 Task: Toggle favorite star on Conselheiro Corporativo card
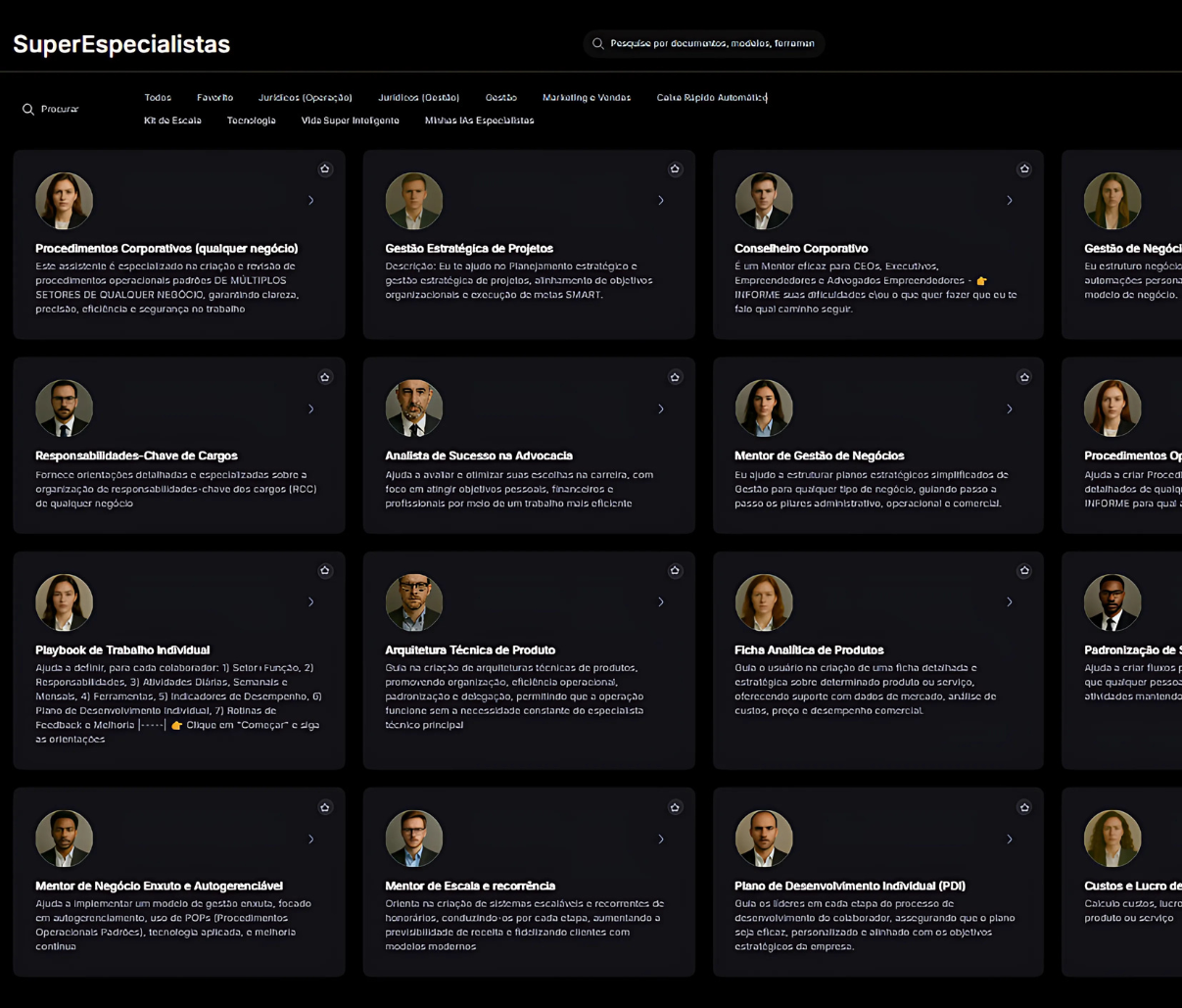pyautogui.click(x=1024, y=169)
